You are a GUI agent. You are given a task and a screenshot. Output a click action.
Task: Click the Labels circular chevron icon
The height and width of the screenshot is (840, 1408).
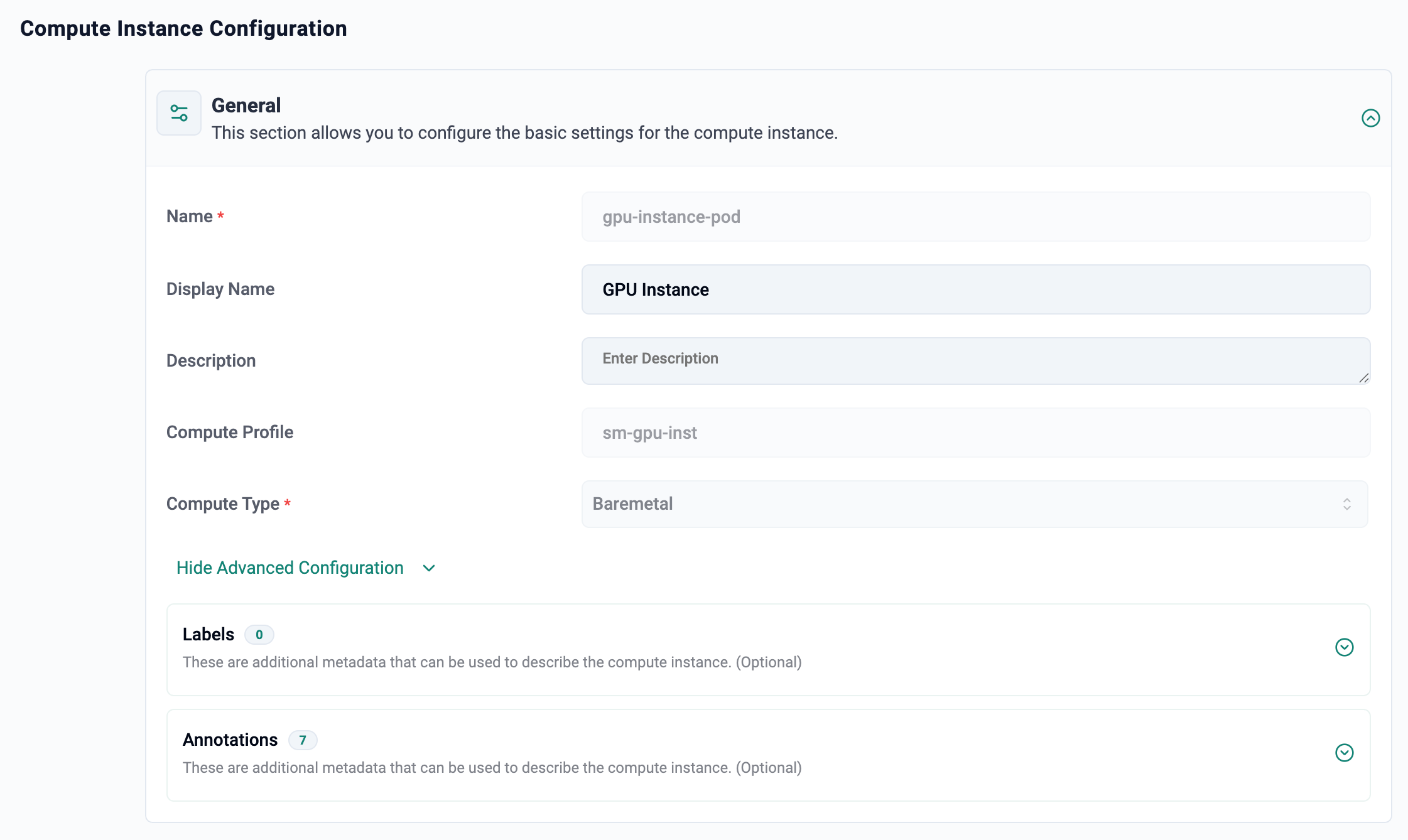pos(1345,648)
